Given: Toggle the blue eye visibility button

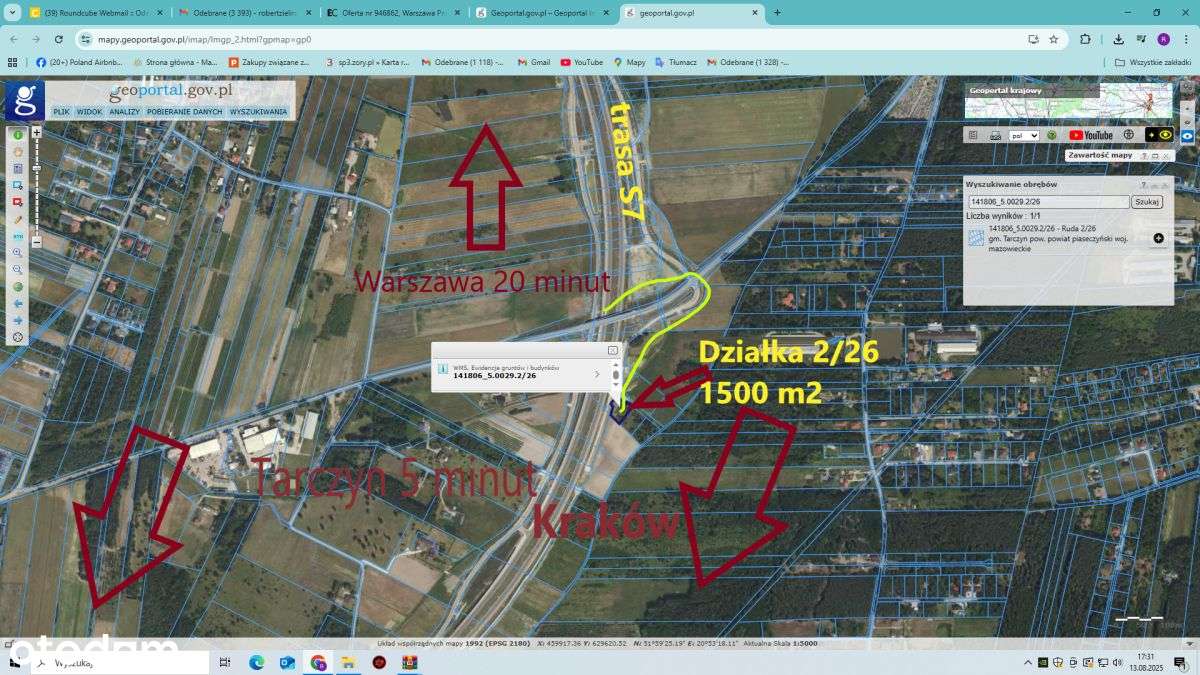Looking at the screenshot, I should coord(1187,136).
